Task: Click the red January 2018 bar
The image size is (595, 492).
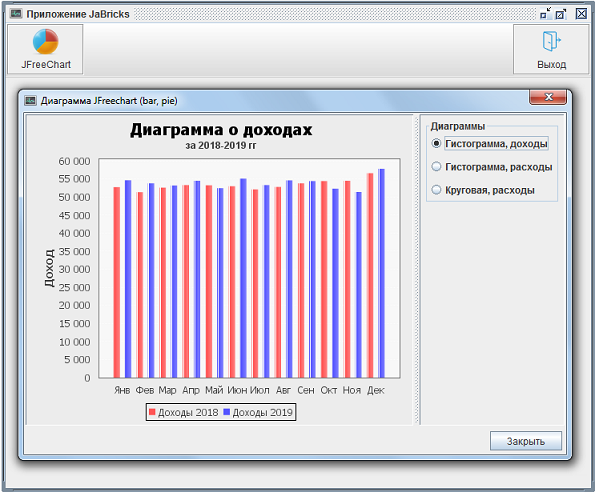Action: tap(116, 282)
